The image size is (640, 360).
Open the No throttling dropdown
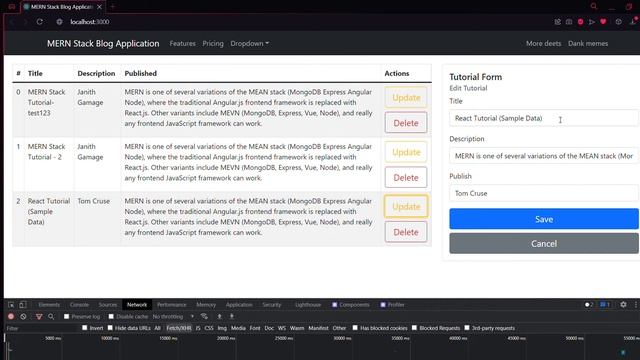click(173, 316)
